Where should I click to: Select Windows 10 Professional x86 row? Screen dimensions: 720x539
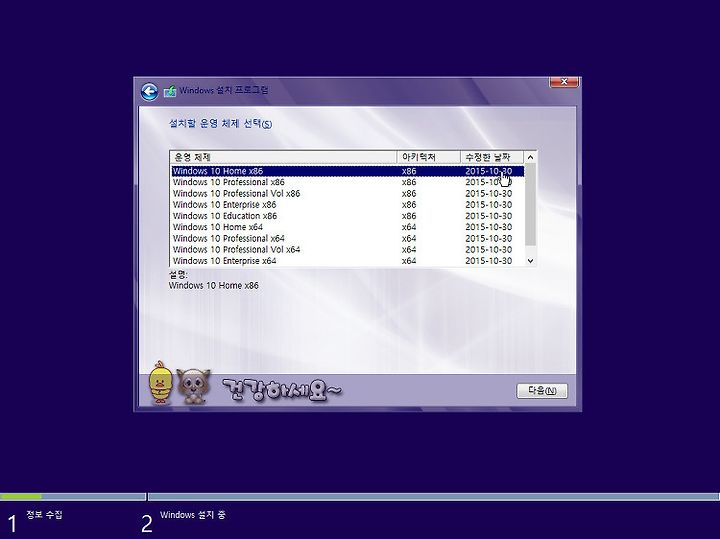348,182
